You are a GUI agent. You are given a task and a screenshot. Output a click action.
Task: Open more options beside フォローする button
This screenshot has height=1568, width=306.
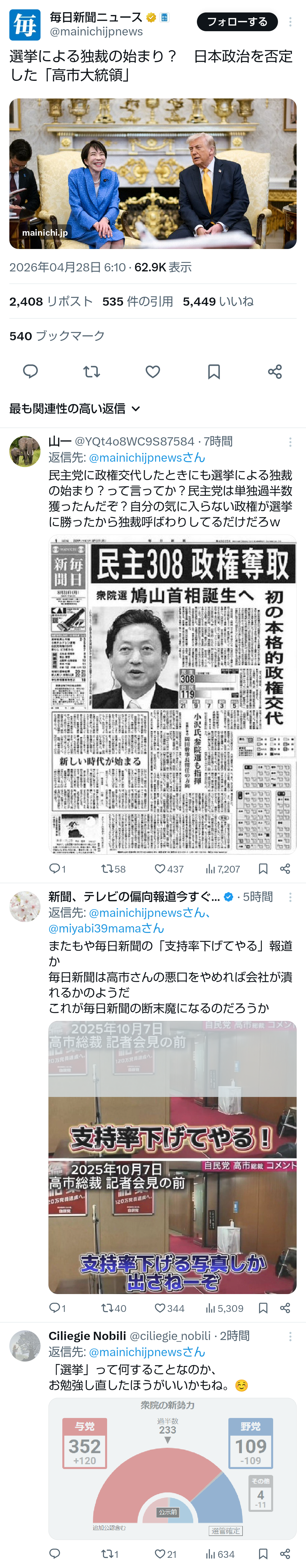(290, 22)
